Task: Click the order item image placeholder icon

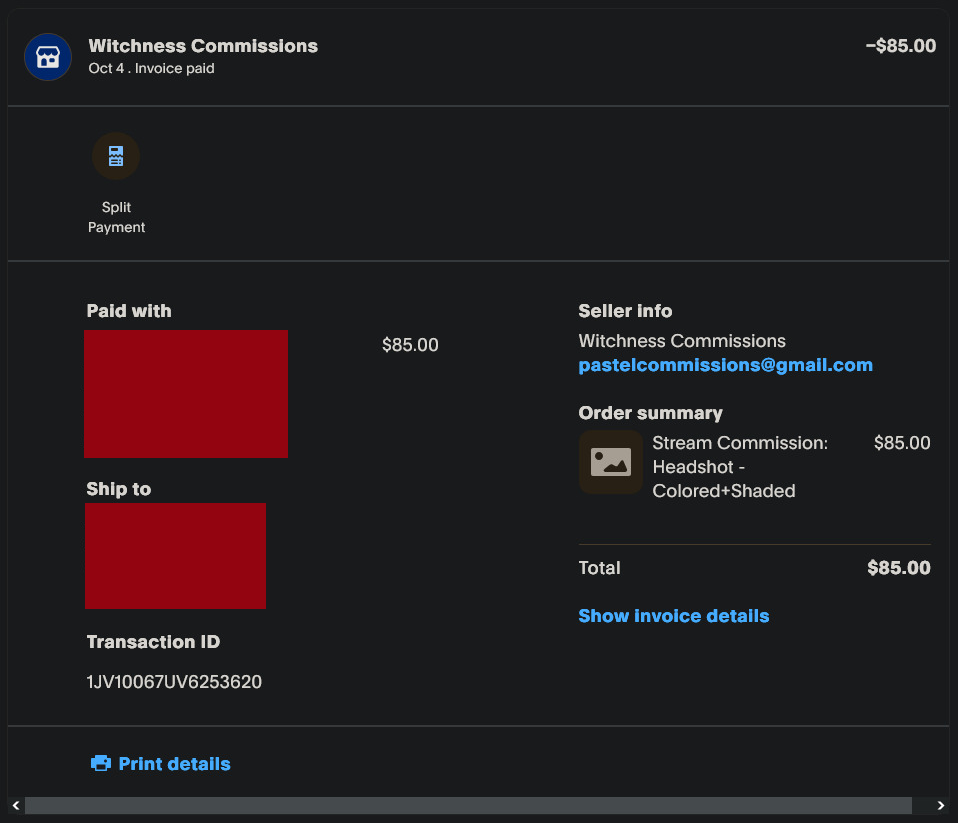Action: 610,462
